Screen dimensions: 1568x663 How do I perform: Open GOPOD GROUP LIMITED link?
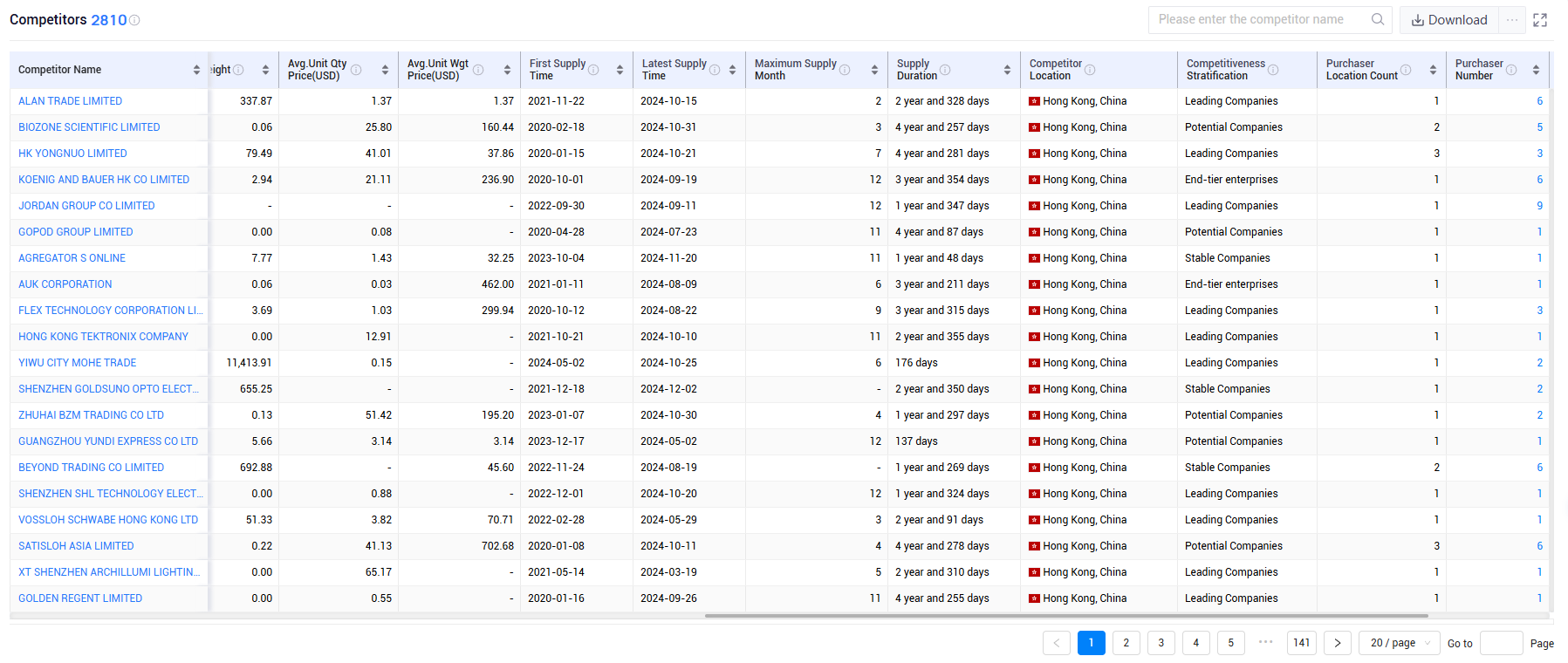pos(76,232)
